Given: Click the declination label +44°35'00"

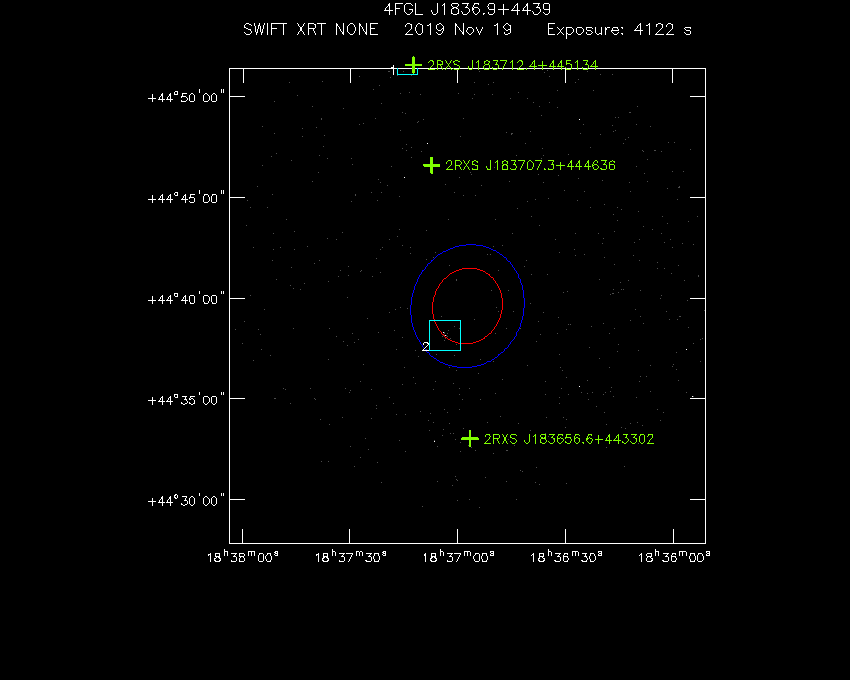Looking at the screenshot, I should [186, 400].
